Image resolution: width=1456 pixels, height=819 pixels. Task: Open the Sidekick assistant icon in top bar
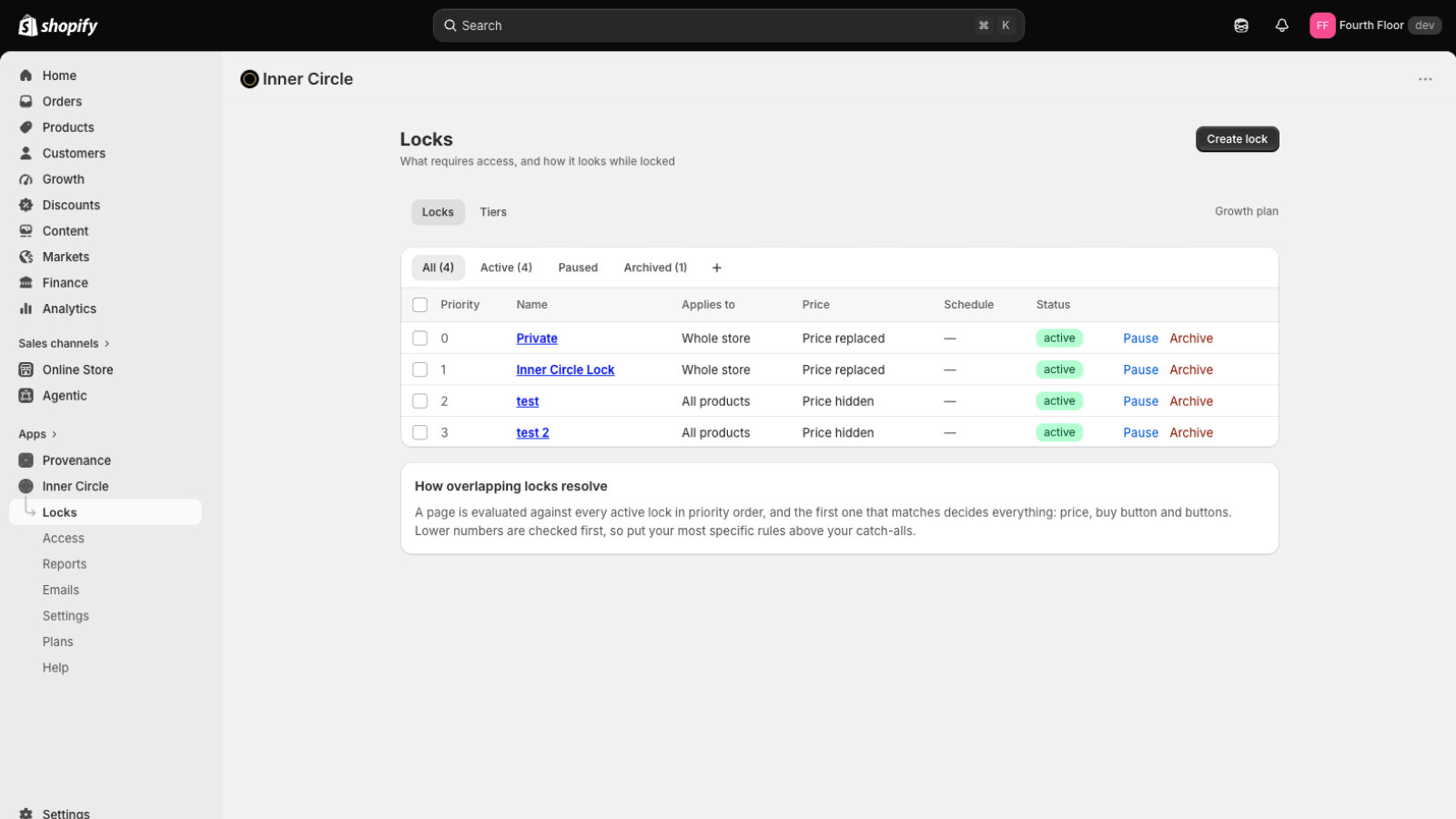[1241, 25]
